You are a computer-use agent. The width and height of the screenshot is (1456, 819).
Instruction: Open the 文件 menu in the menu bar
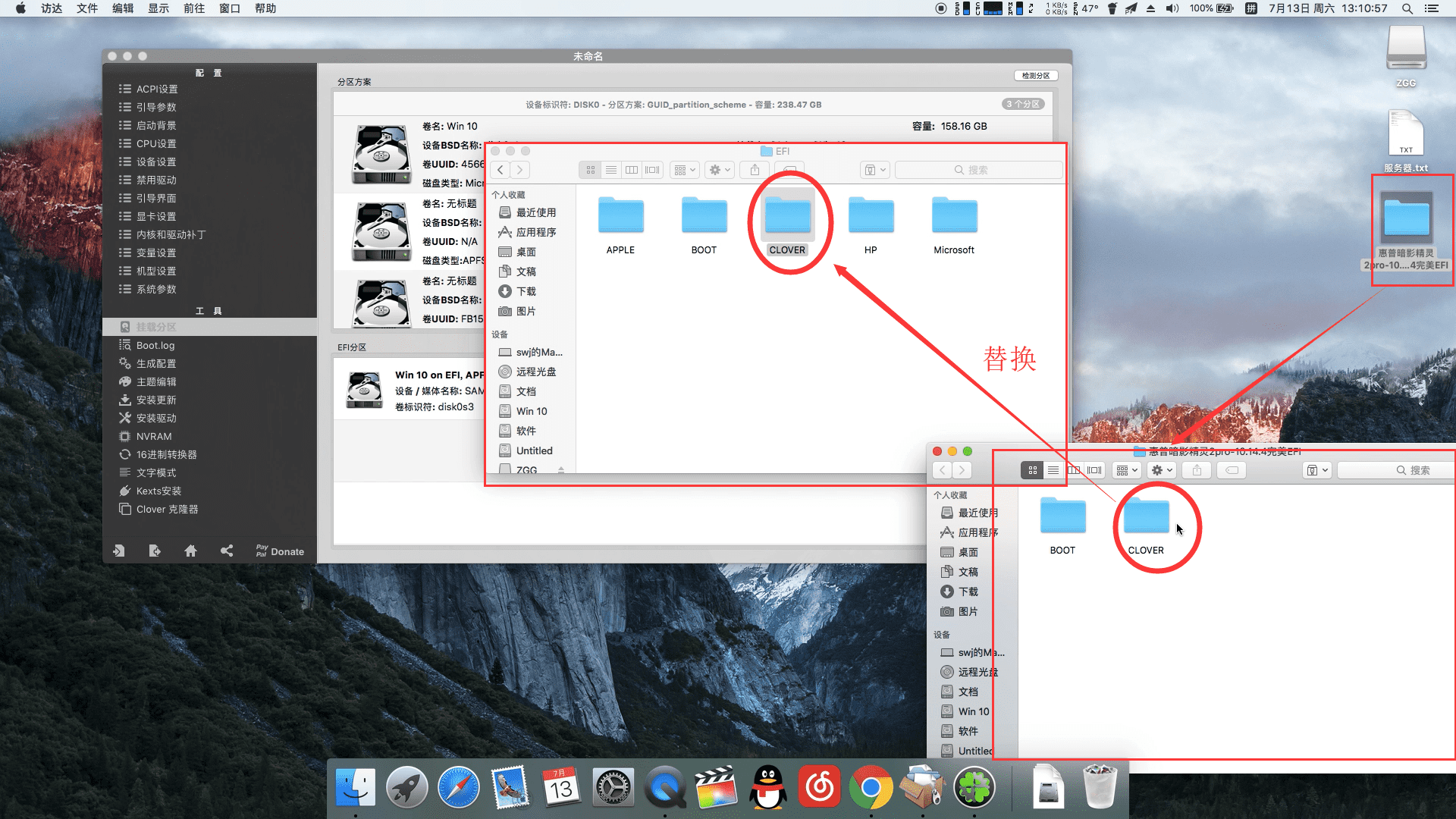click(87, 8)
